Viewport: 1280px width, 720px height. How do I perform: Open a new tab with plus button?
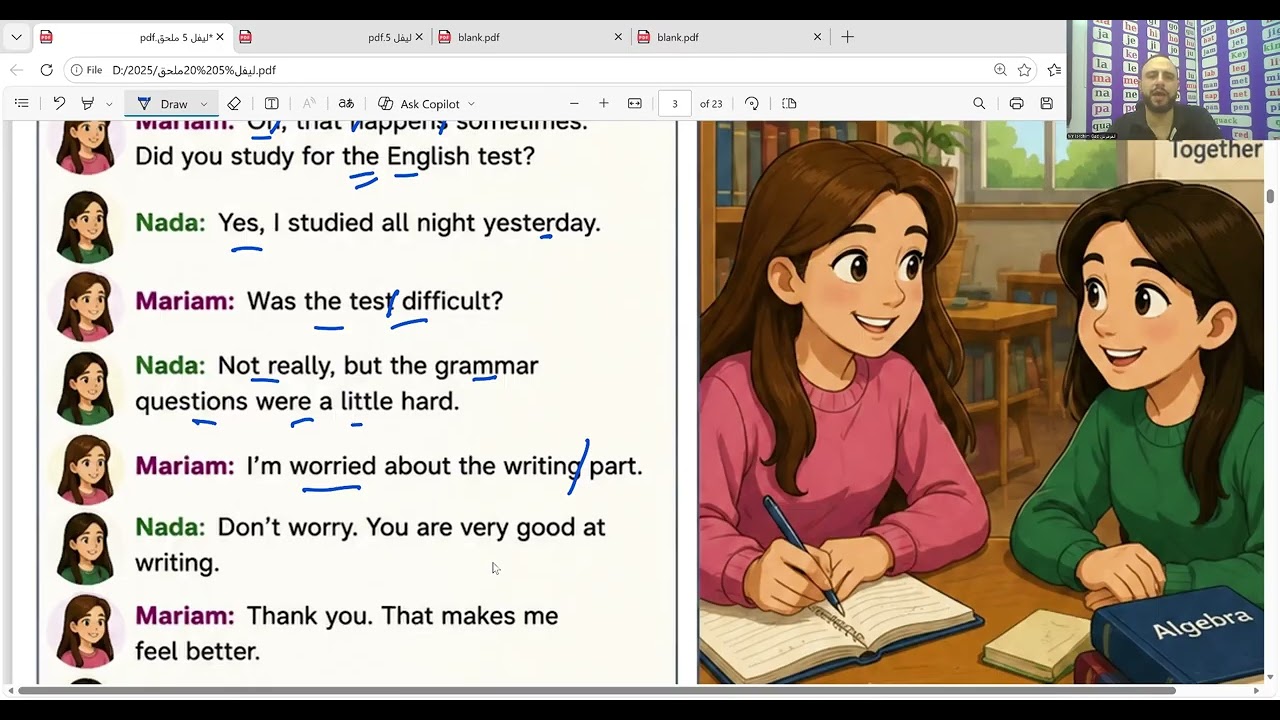click(848, 37)
